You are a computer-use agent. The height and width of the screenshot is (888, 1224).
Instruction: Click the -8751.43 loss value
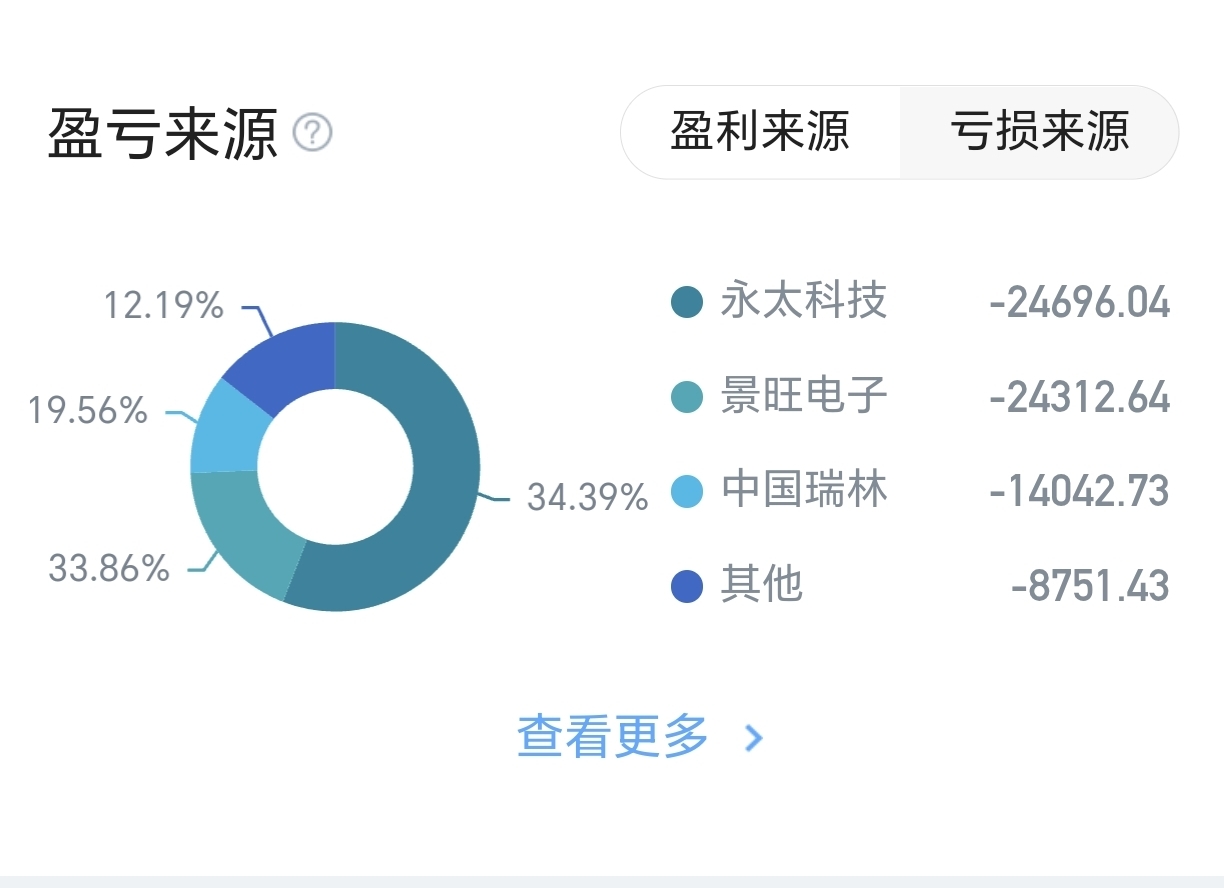(1090, 586)
